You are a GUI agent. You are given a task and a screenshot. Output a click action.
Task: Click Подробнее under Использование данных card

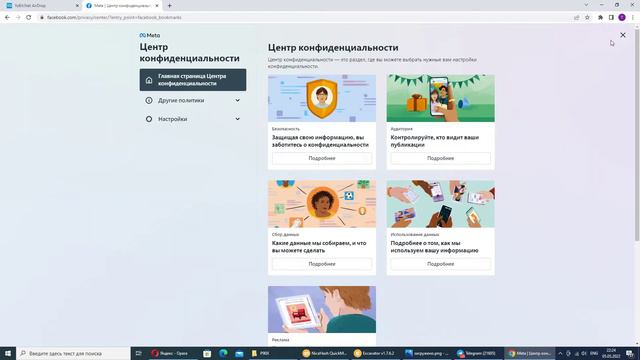pyautogui.click(x=440, y=264)
